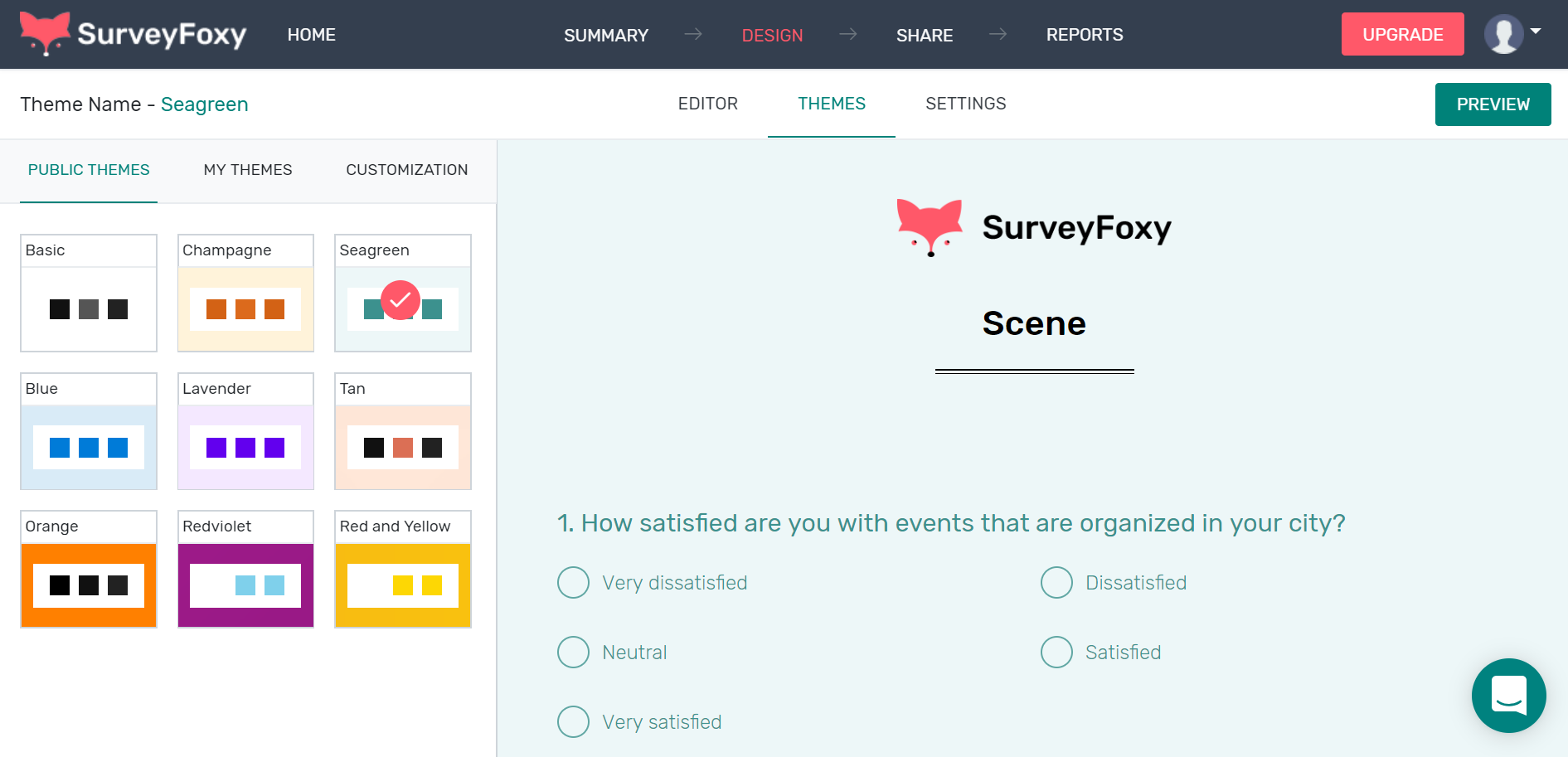
Task: Go to the REPORTS section
Action: click(x=1084, y=34)
